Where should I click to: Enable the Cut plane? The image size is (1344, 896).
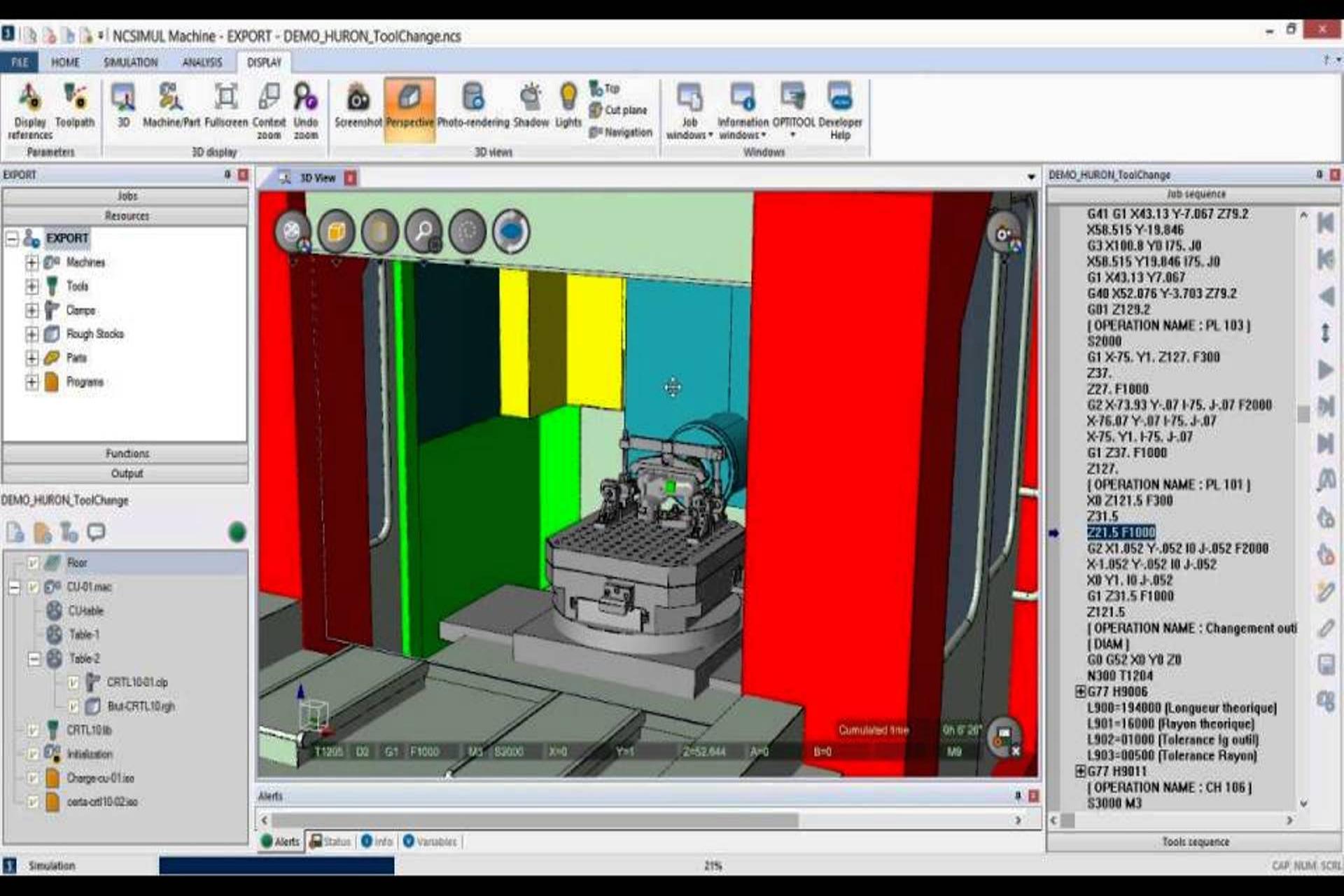click(618, 111)
